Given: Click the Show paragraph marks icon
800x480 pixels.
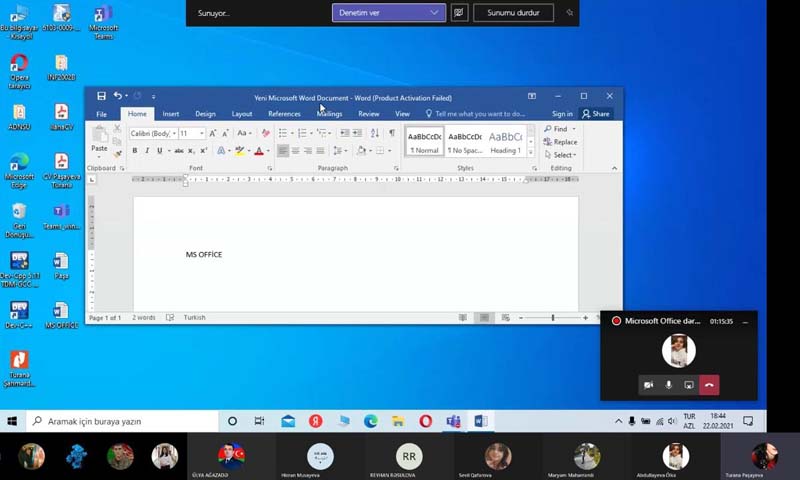Looking at the screenshot, I should pos(391,133).
